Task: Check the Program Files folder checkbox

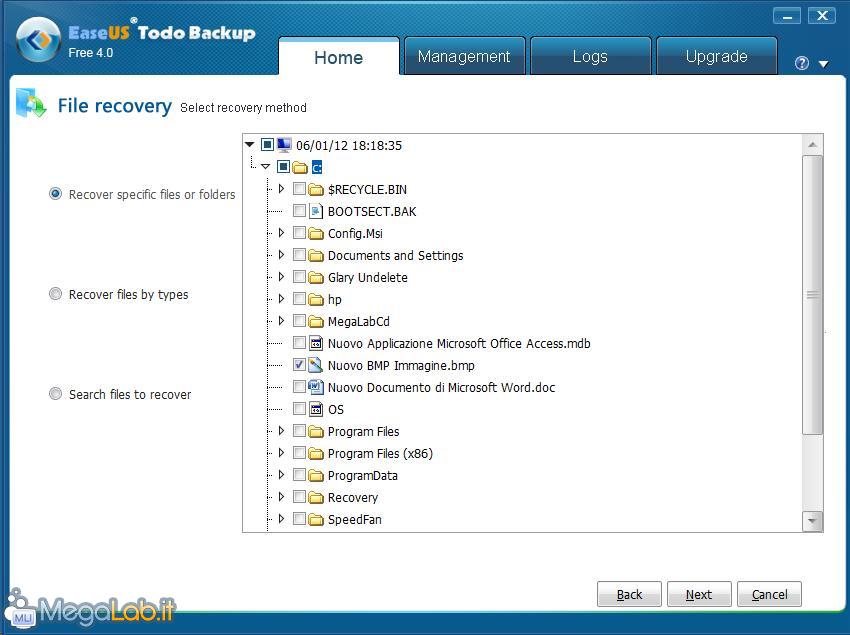Action: click(299, 431)
